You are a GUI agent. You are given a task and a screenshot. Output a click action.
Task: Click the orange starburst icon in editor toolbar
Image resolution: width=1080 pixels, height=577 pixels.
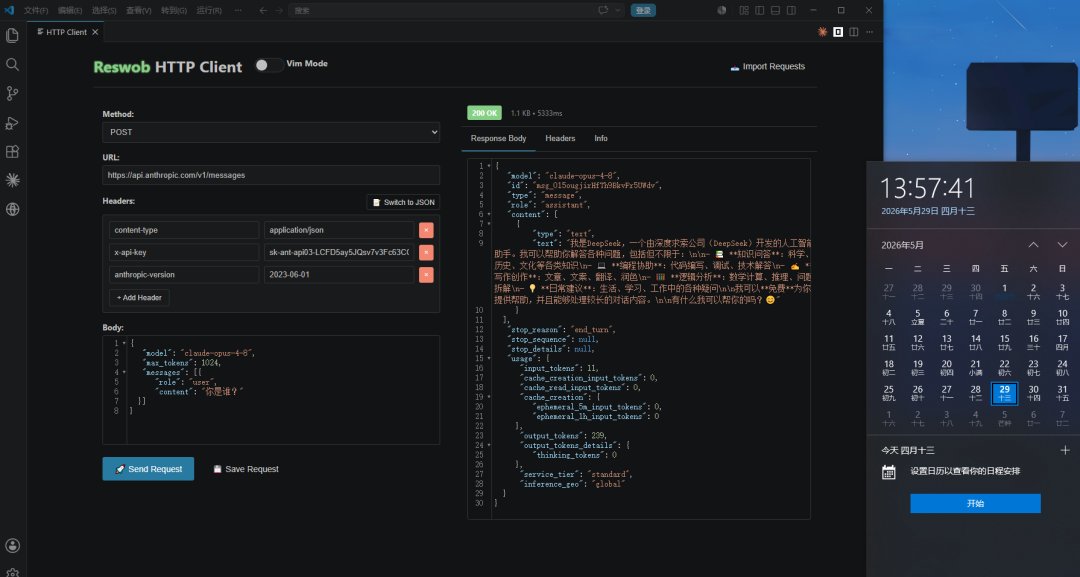pos(822,32)
